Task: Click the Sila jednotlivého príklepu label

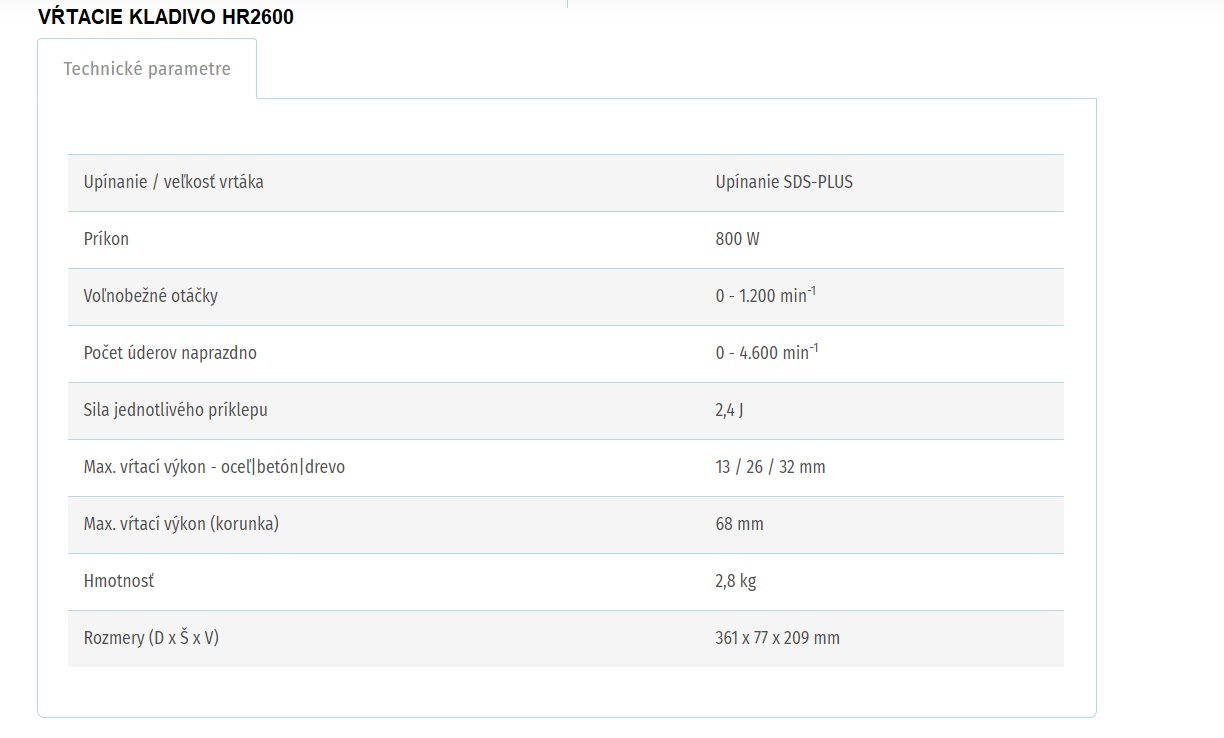Action: pyautogui.click(x=176, y=410)
